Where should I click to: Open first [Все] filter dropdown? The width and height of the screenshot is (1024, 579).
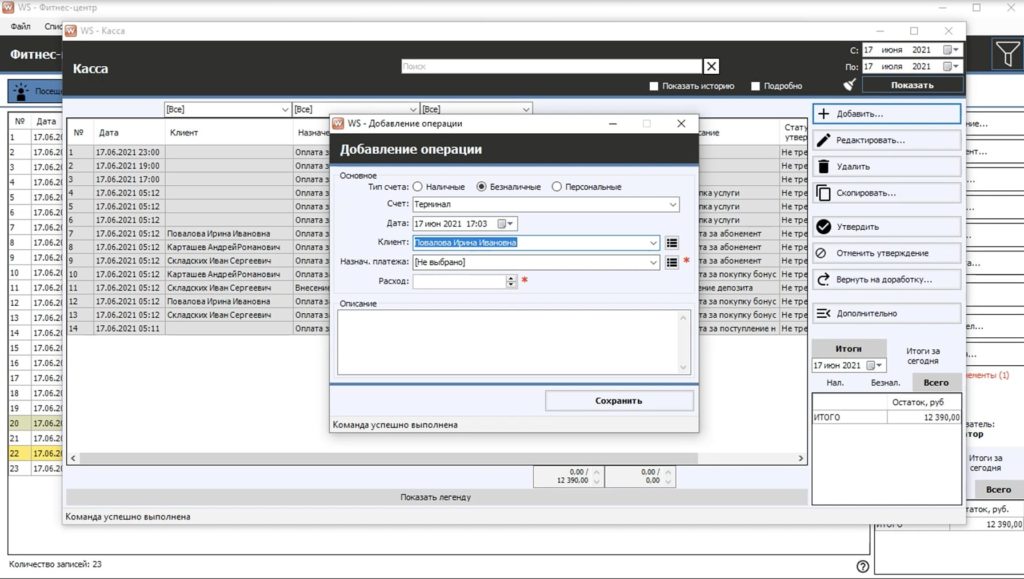(285, 109)
